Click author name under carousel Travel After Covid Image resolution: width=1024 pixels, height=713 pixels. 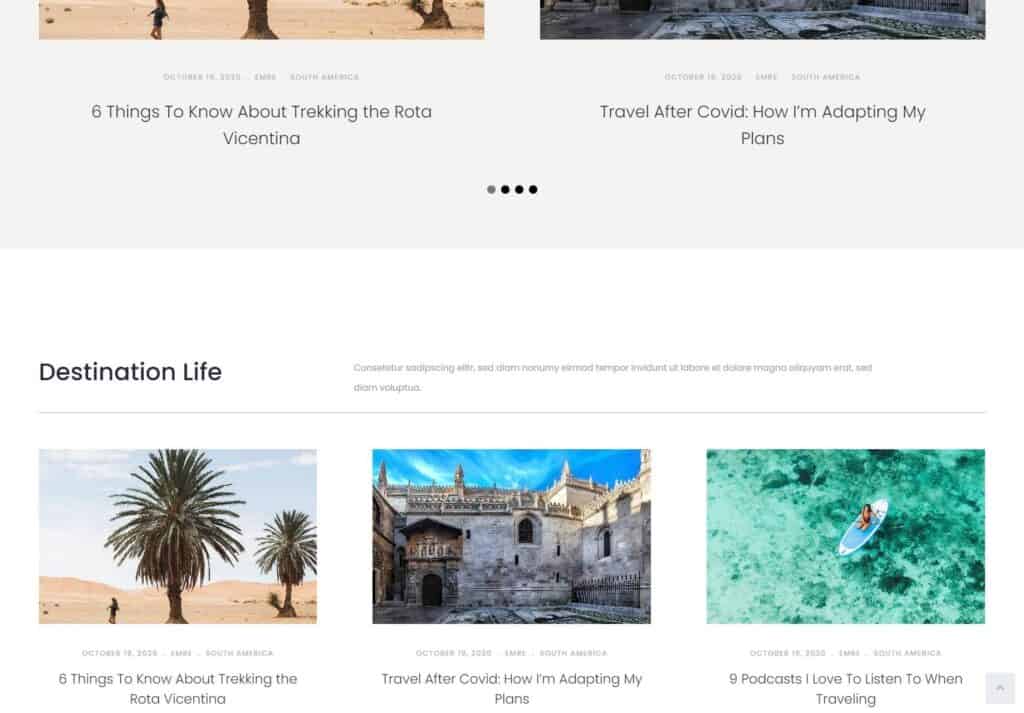tap(766, 77)
